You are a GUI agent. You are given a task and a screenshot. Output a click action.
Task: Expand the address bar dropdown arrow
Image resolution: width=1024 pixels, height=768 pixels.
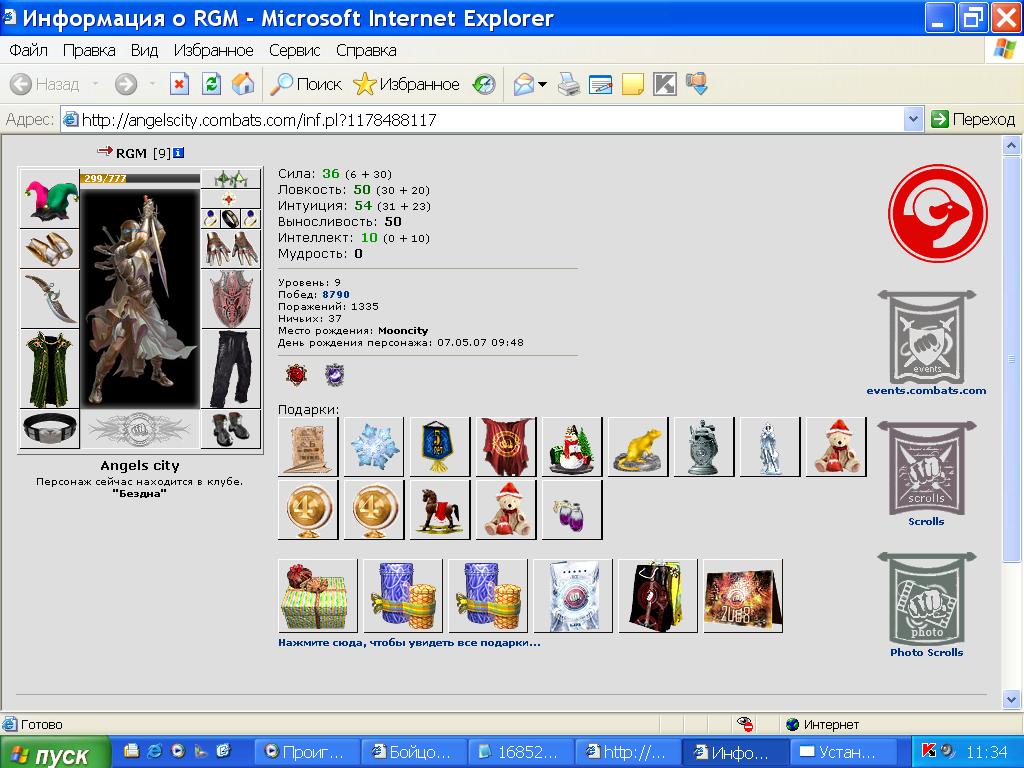click(x=913, y=120)
